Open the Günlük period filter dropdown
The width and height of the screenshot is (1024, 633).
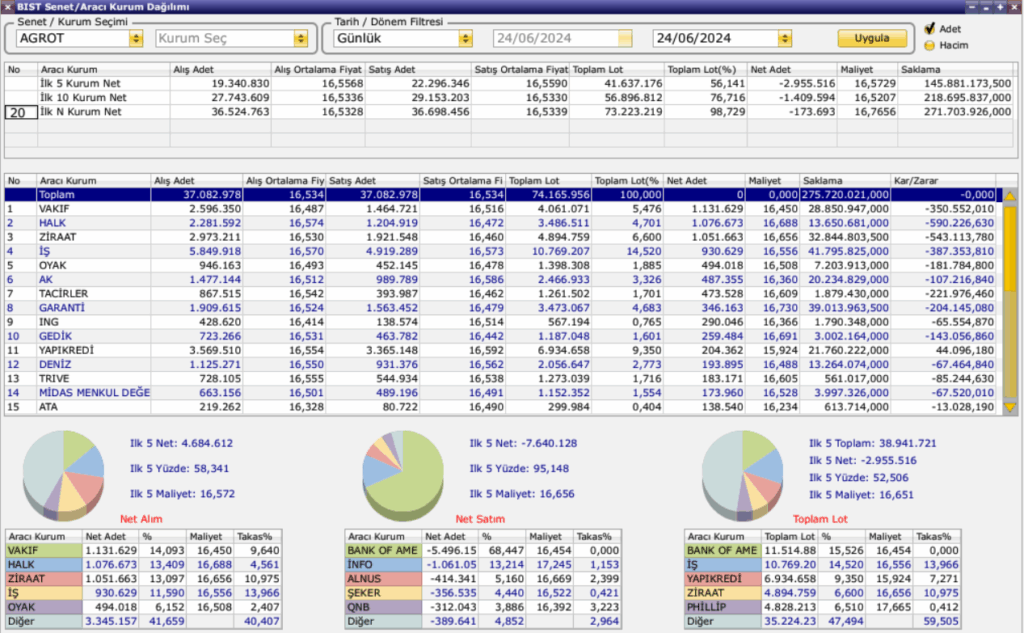click(x=465, y=39)
